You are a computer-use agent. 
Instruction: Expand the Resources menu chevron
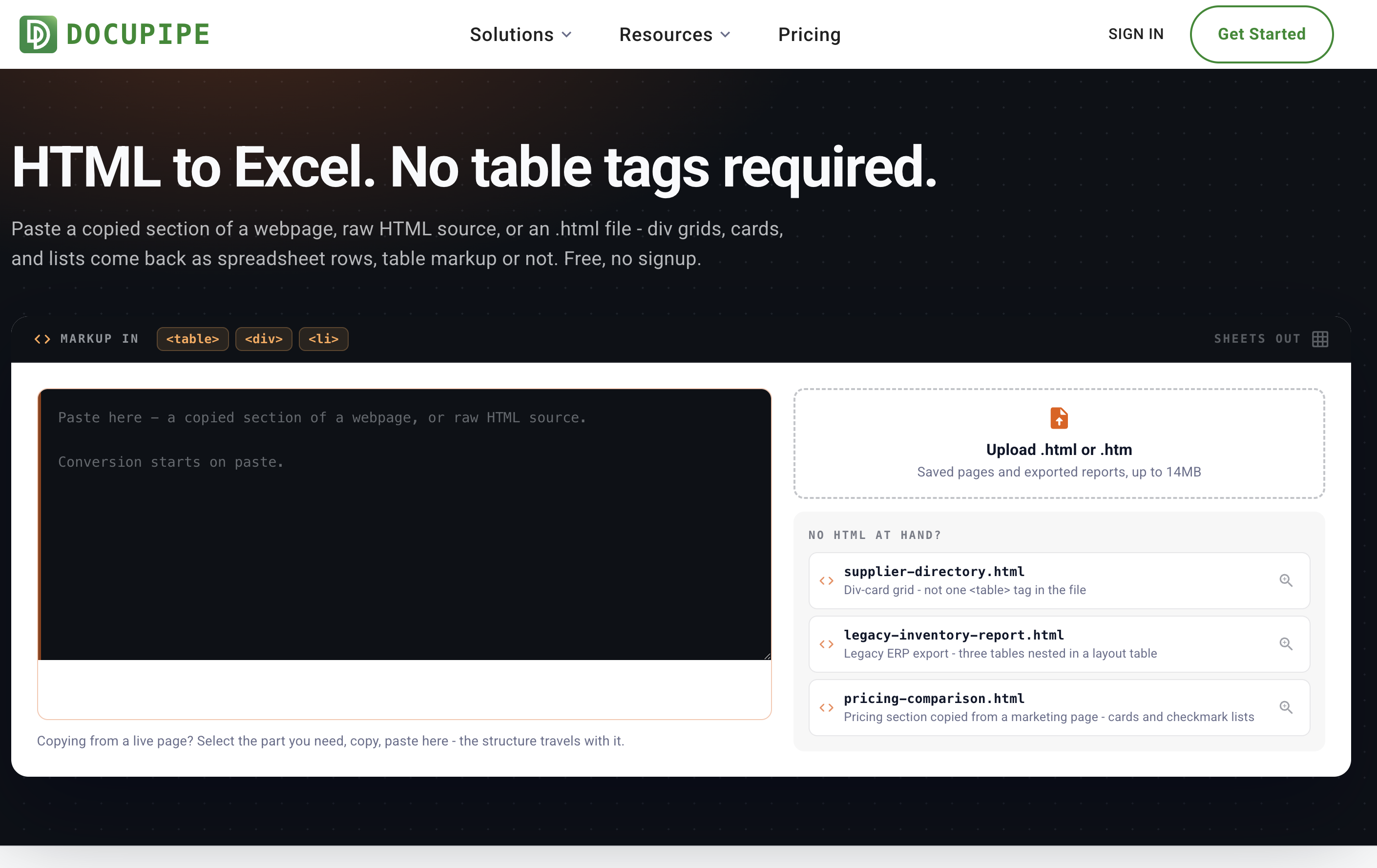725,35
